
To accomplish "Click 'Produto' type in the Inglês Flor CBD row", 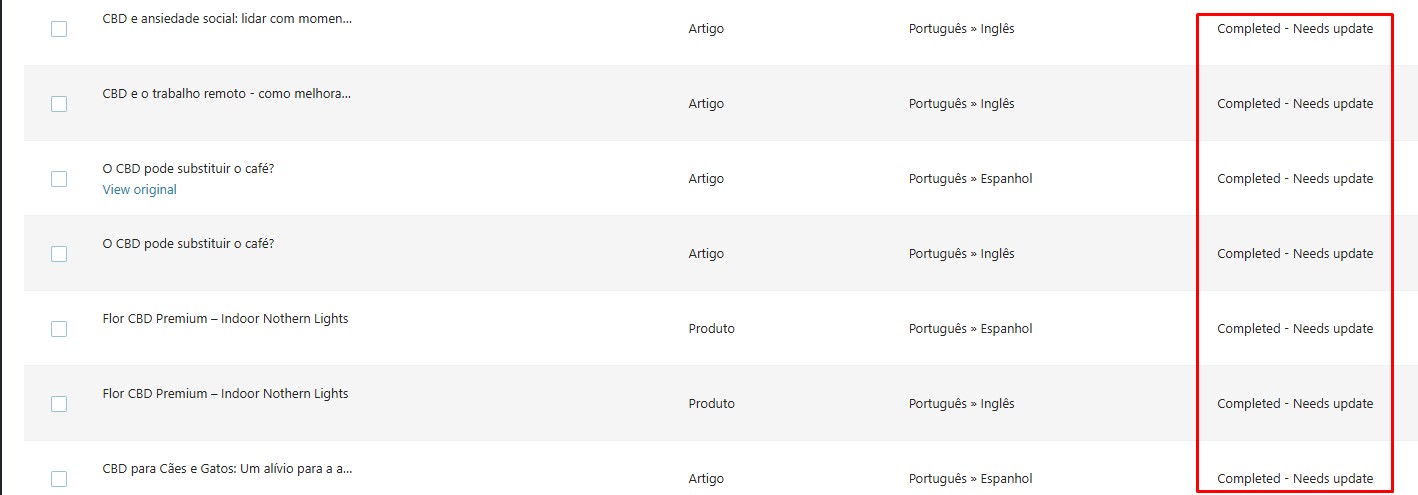I will [x=711, y=404].
